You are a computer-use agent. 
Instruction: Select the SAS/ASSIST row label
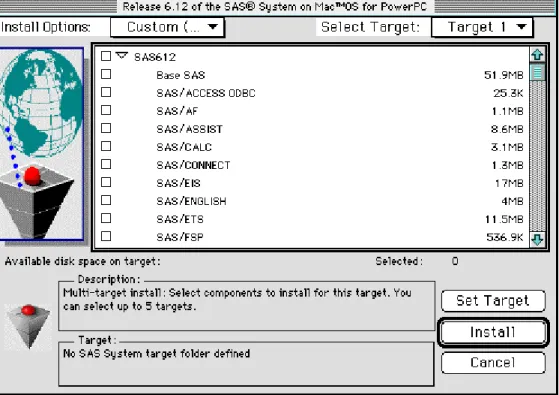click(189, 129)
